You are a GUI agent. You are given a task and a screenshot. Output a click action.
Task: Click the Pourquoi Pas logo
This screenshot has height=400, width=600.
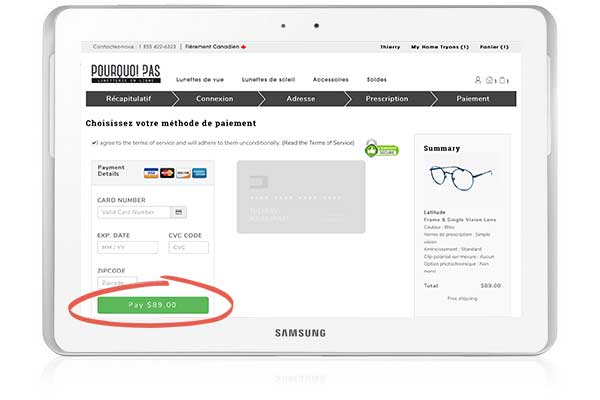126,73
